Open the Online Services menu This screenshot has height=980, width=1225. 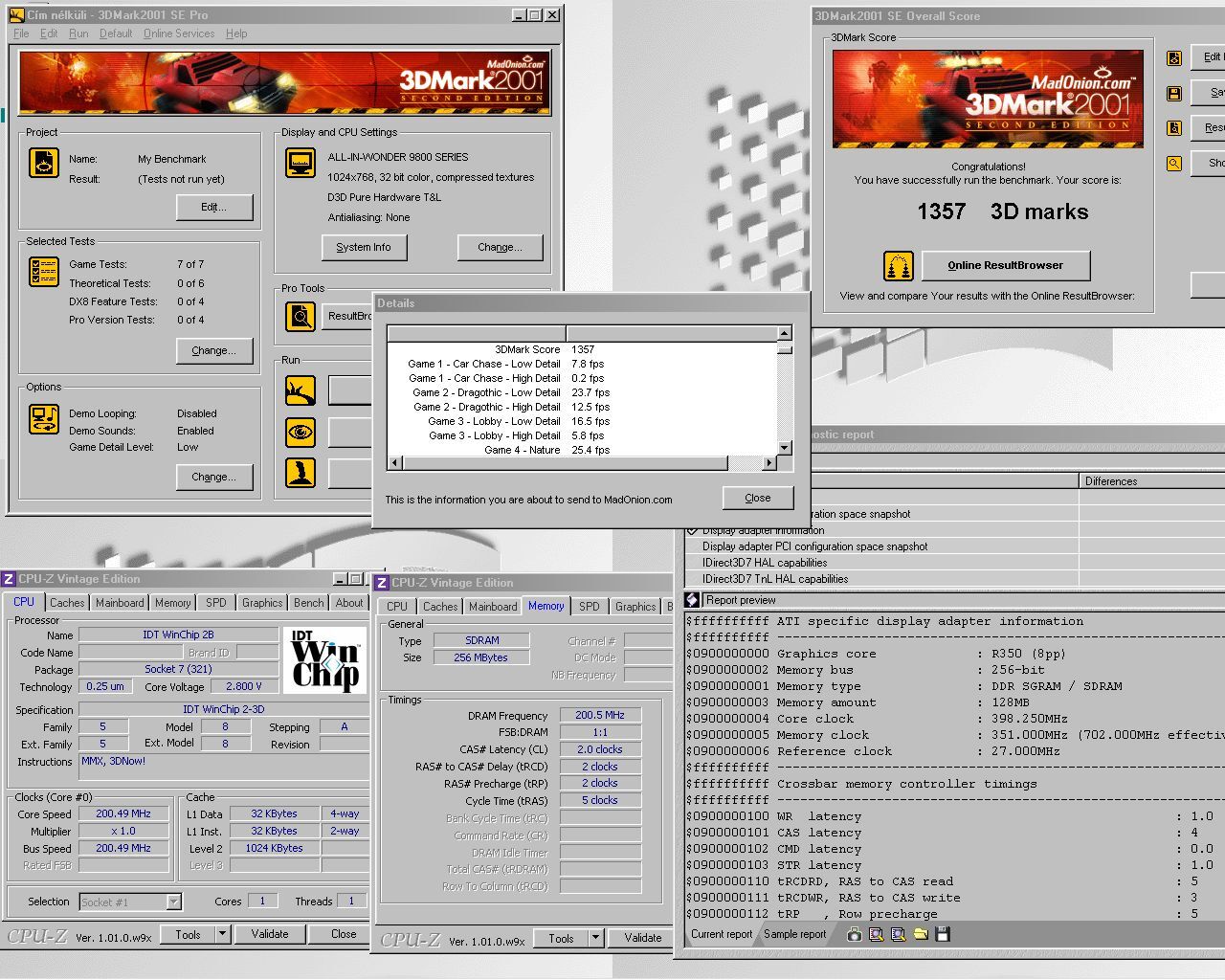click(179, 33)
